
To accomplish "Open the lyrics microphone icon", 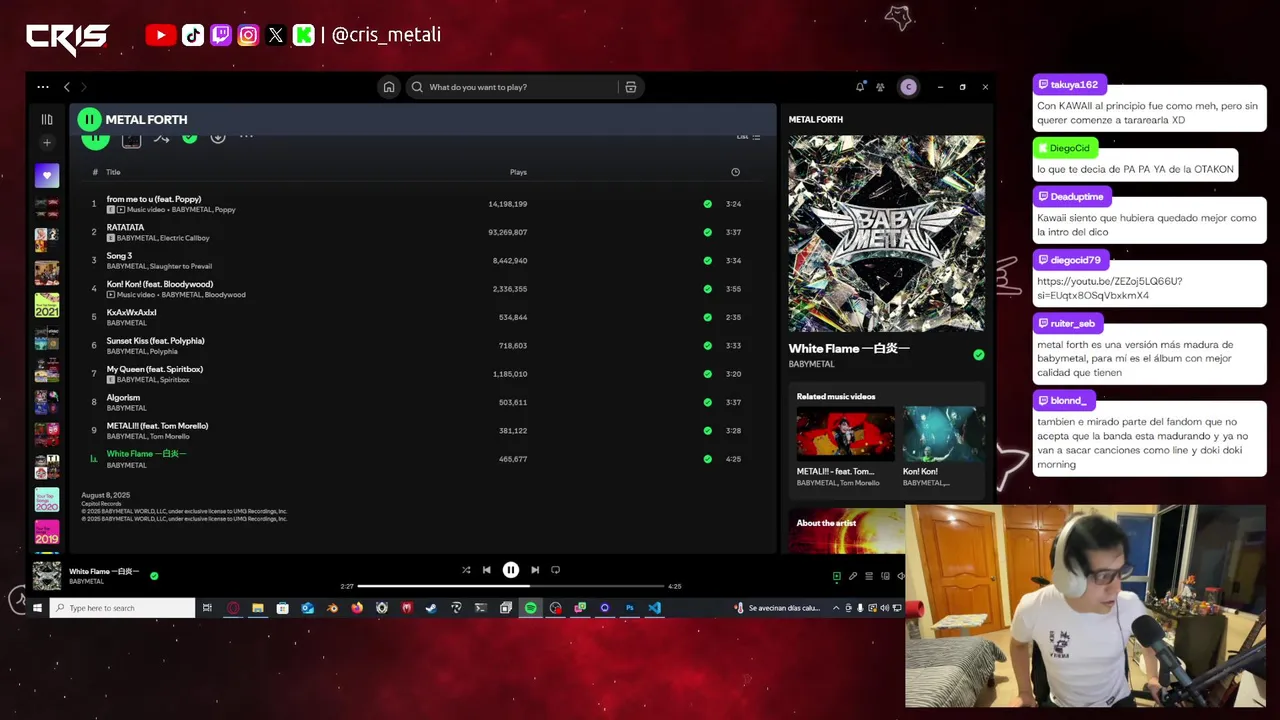I will coord(853,576).
